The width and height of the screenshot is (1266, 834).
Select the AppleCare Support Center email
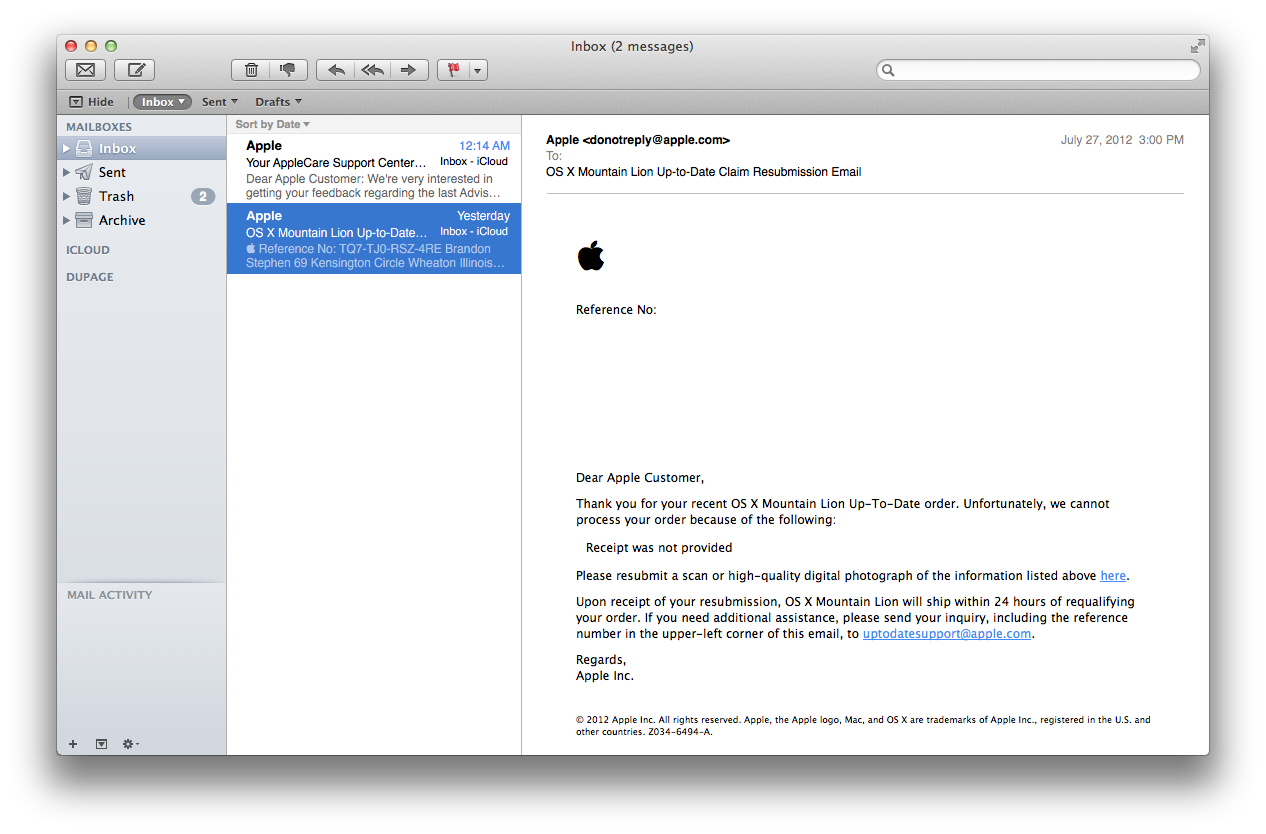point(374,169)
